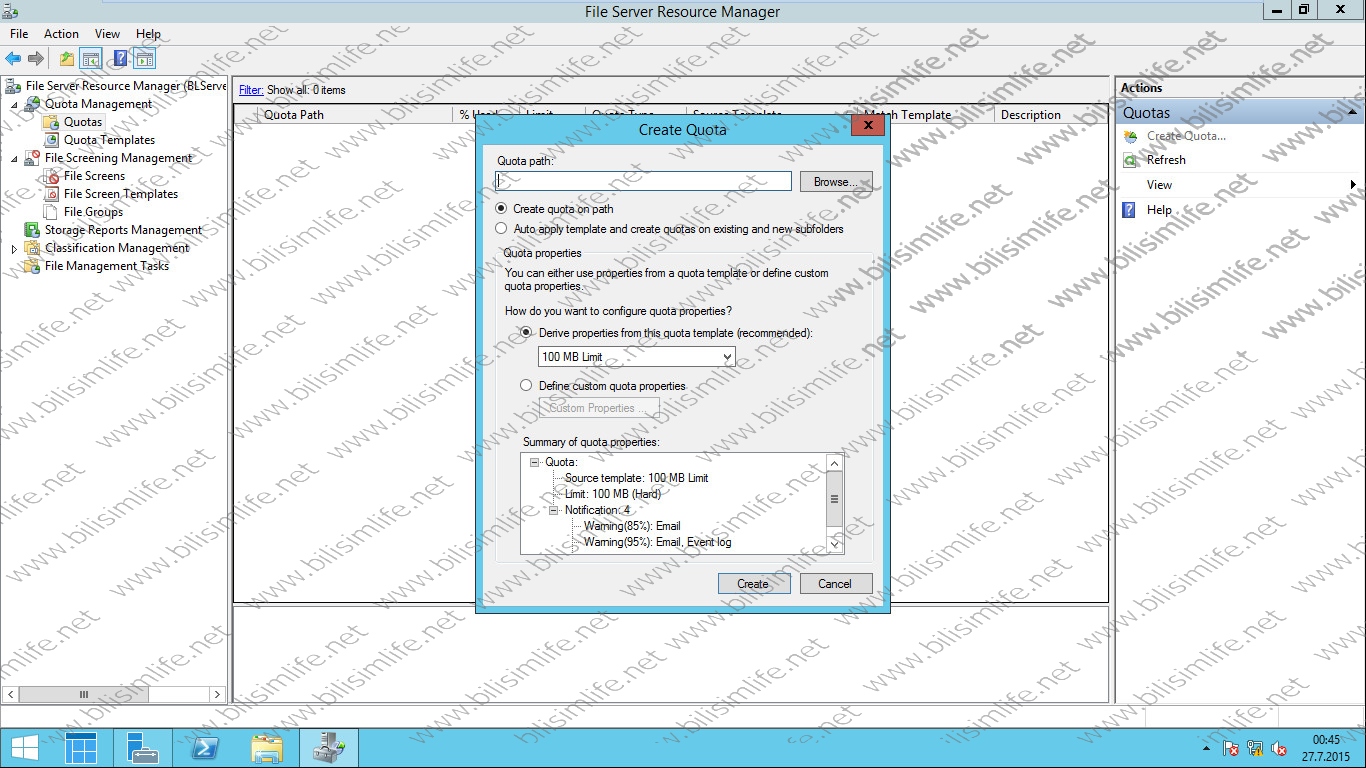Expand the Classification Management tree node
The width and height of the screenshot is (1366, 768).
tap(14, 248)
